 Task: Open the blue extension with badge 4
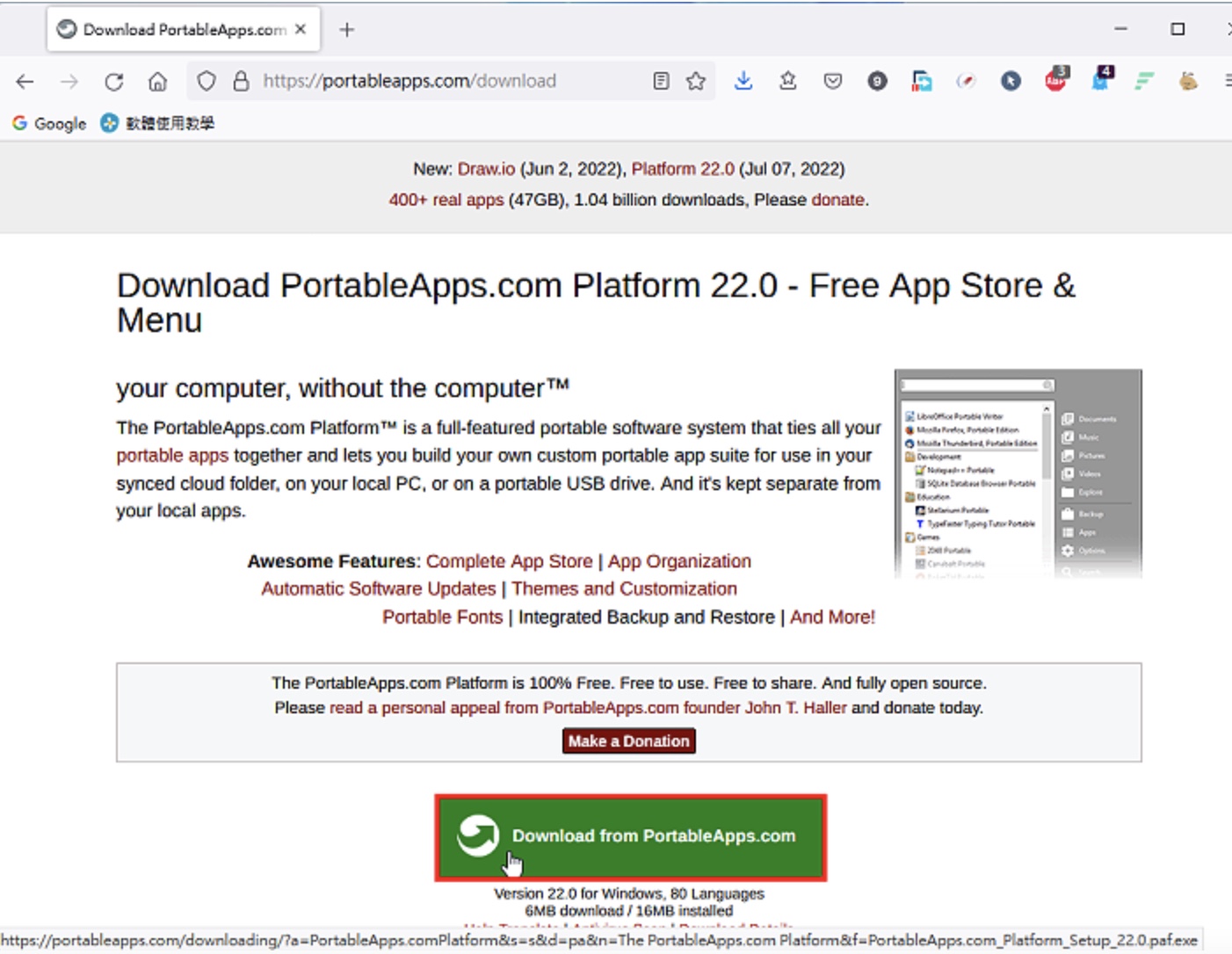(x=1101, y=79)
